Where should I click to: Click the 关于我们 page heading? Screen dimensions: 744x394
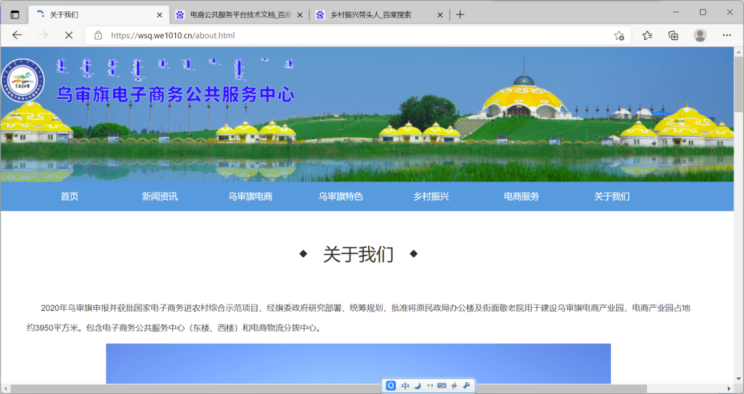click(358, 254)
